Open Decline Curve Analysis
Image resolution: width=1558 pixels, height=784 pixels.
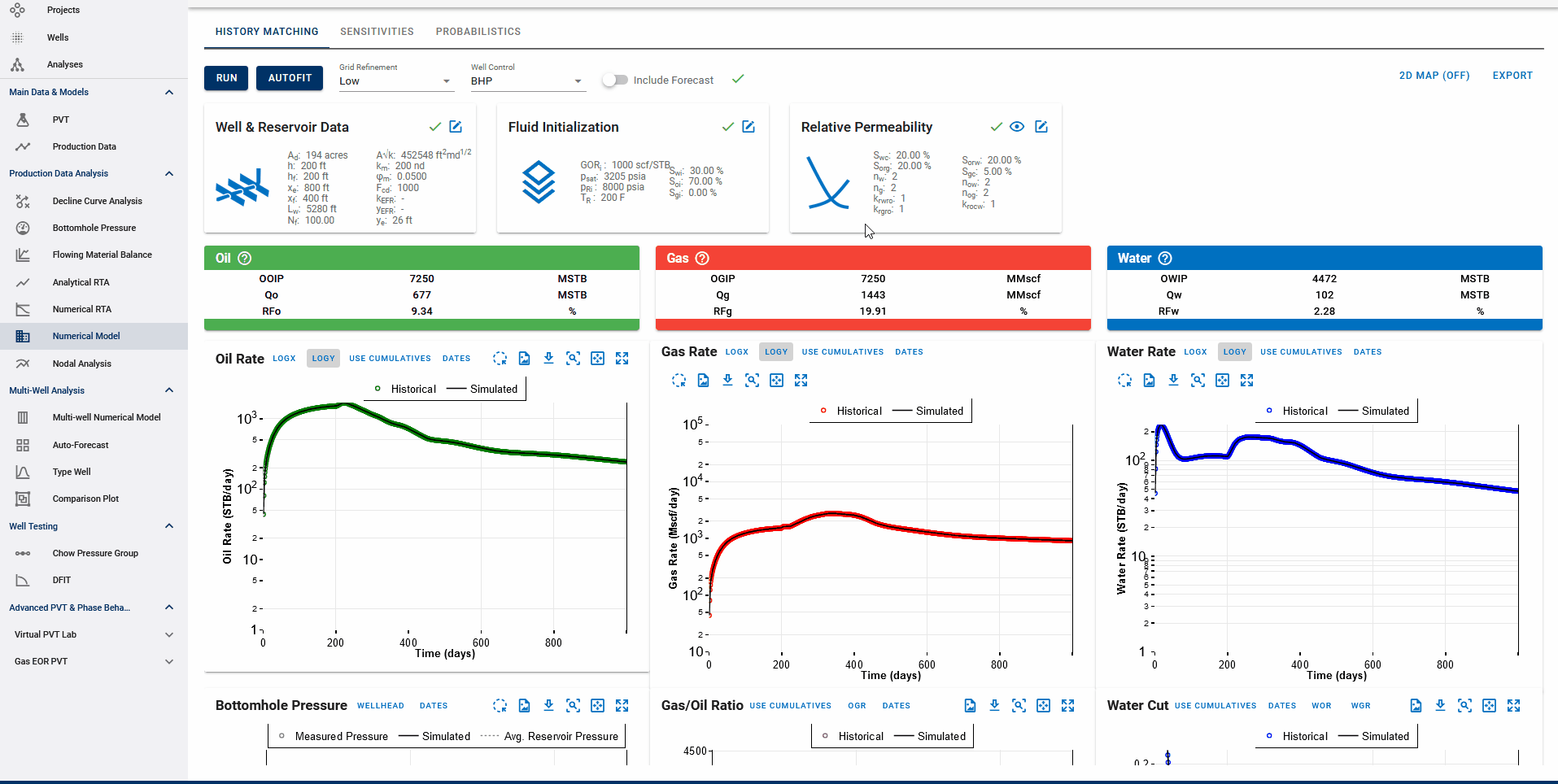97,201
